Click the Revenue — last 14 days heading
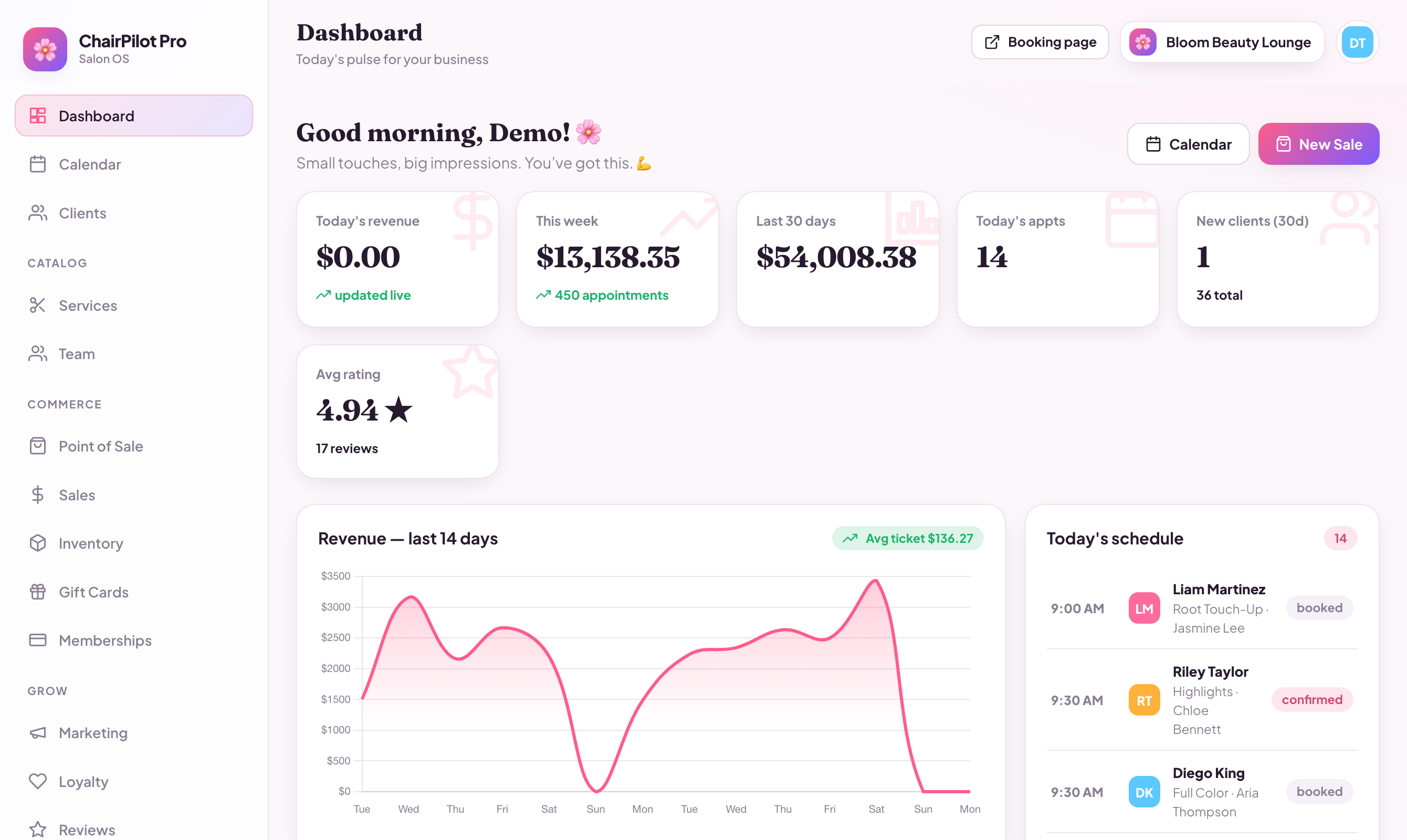1407x840 pixels. 408,538
